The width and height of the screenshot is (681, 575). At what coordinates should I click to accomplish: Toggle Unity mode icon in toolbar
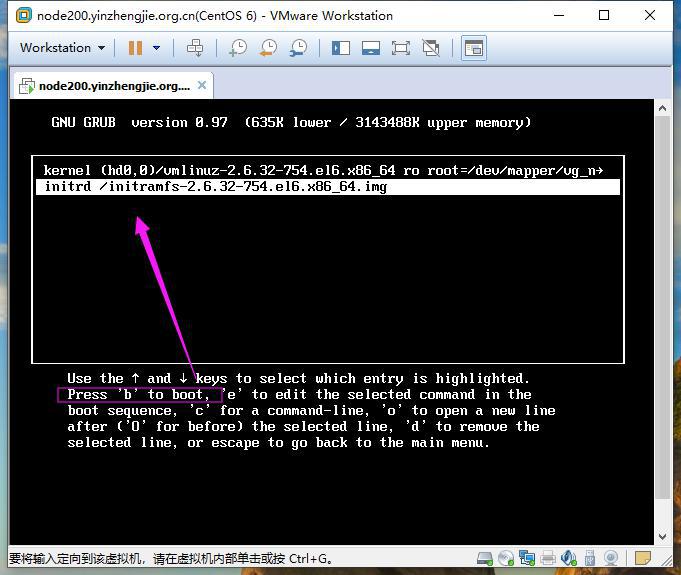tap(431, 48)
